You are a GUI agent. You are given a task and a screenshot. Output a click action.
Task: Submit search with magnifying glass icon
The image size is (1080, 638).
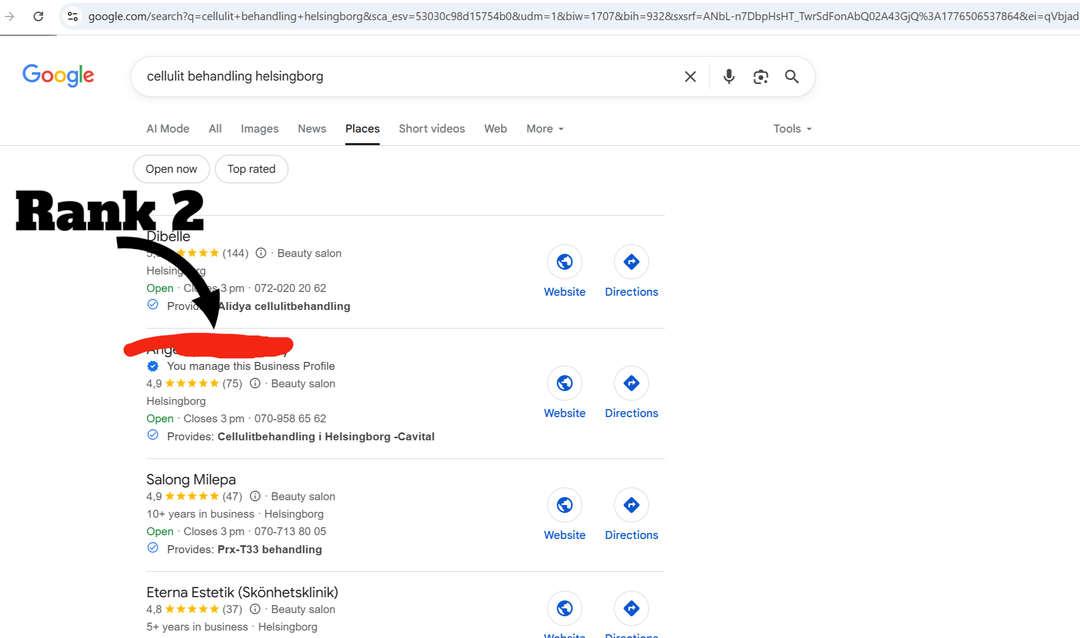click(792, 76)
